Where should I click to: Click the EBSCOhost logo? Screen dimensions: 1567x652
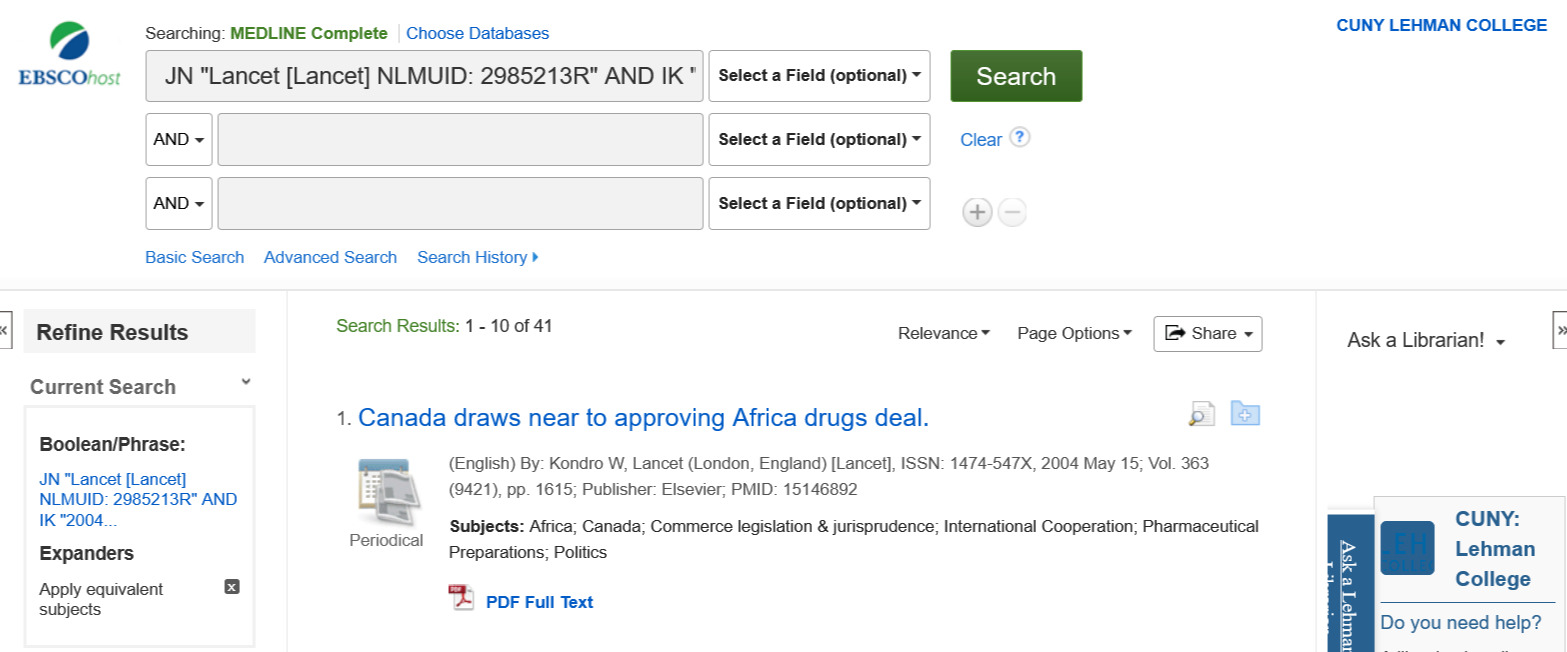tap(69, 55)
